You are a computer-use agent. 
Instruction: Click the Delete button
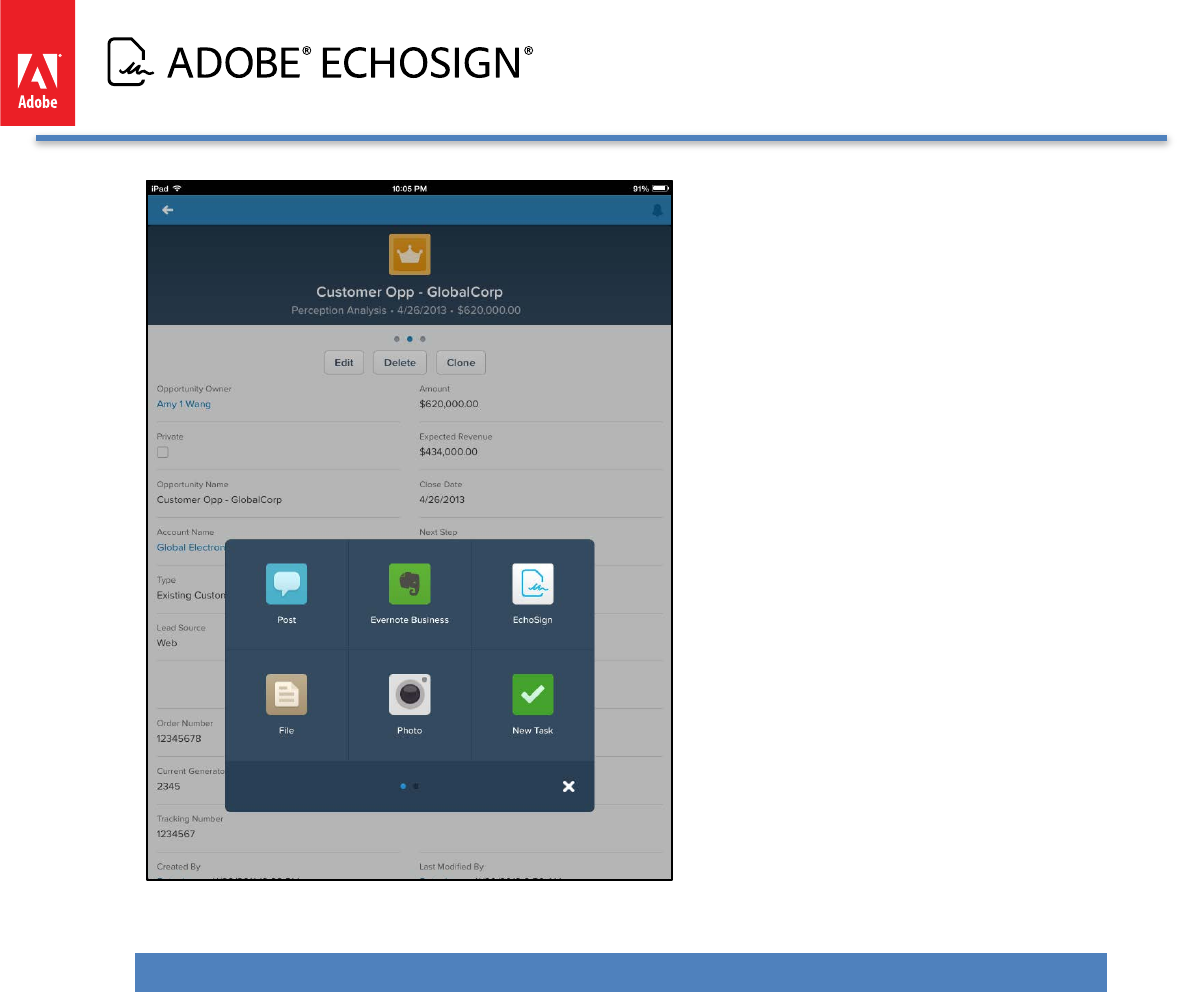coord(400,362)
